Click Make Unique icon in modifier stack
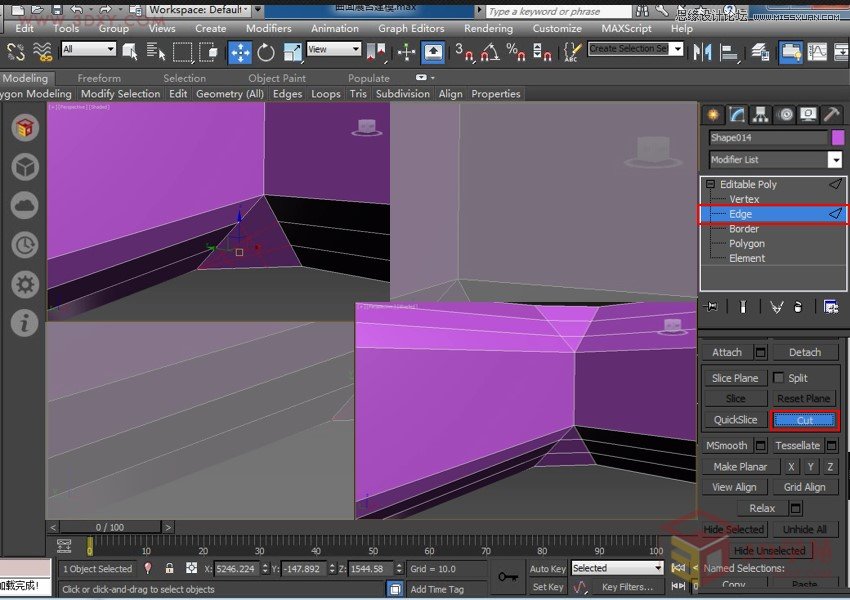850x600 pixels. click(776, 307)
